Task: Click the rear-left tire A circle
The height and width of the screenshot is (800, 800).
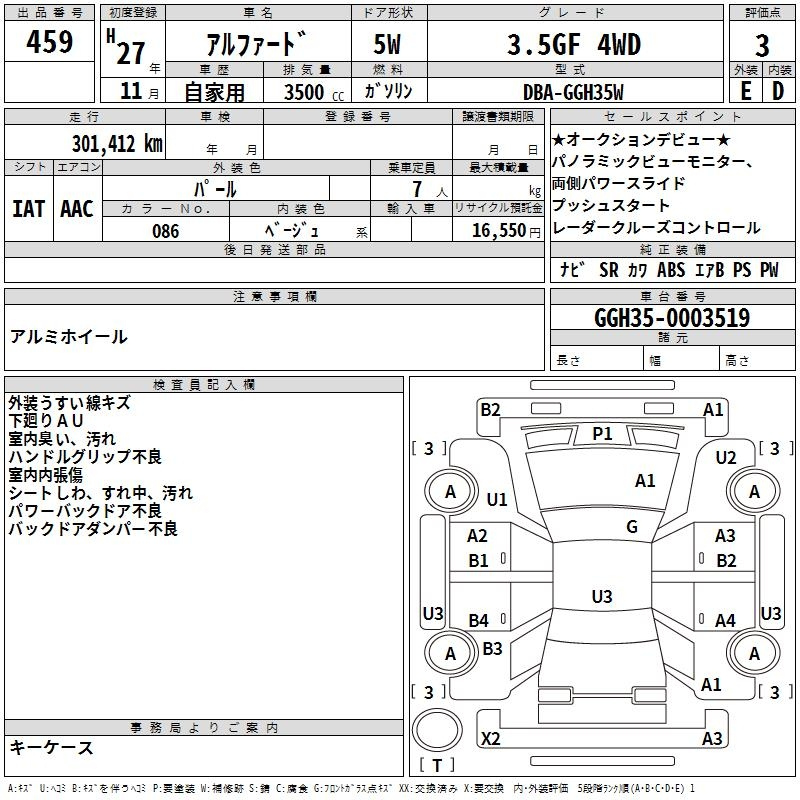Action: tap(450, 653)
